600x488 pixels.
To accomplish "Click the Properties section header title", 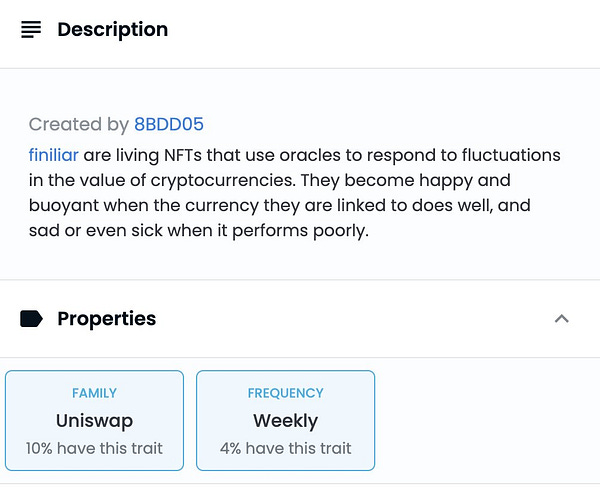I will pos(107,318).
